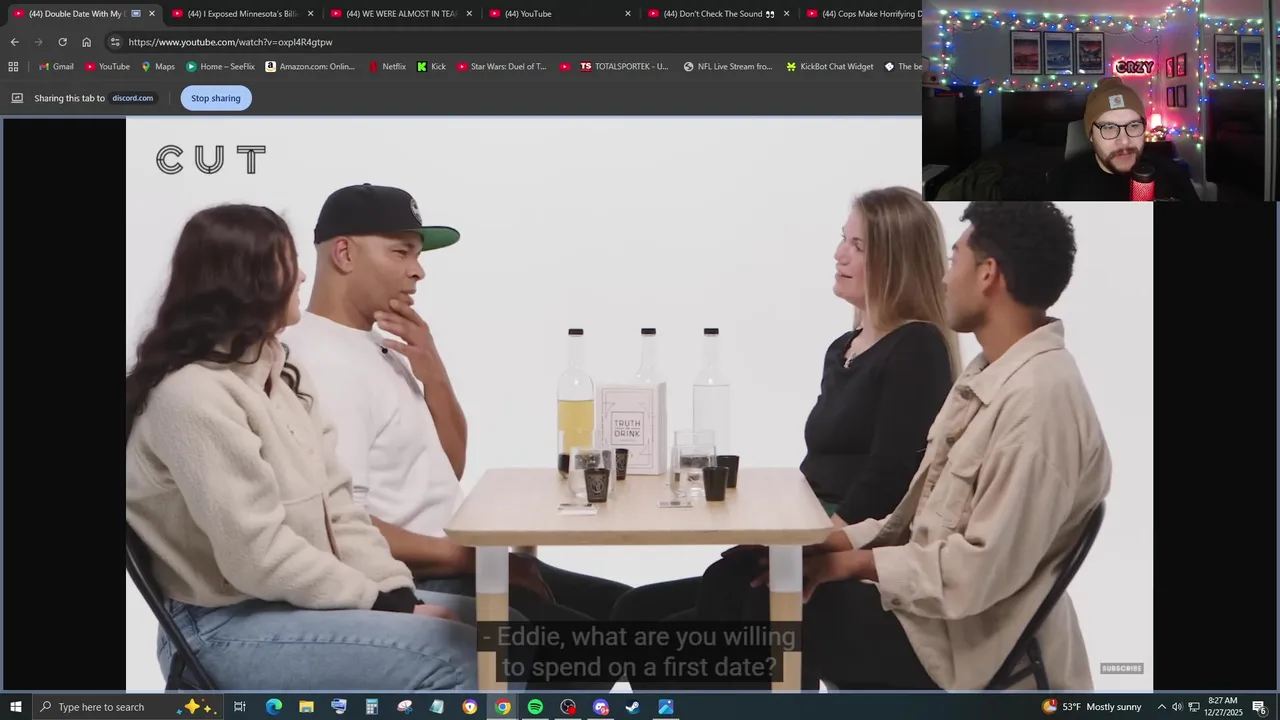Screen dimensions: 1280x720
Task: Open network icon in system tray
Action: point(1194,707)
